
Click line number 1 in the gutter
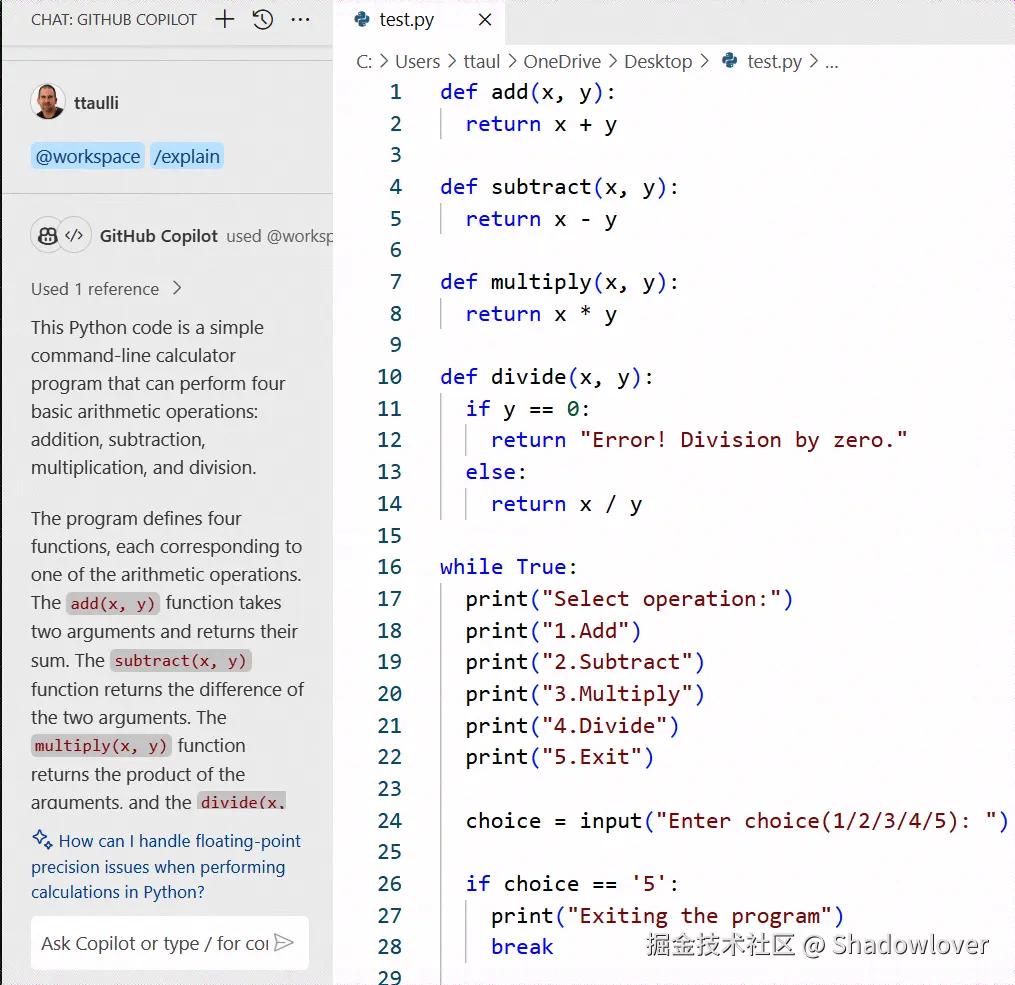pyautogui.click(x=396, y=92)
